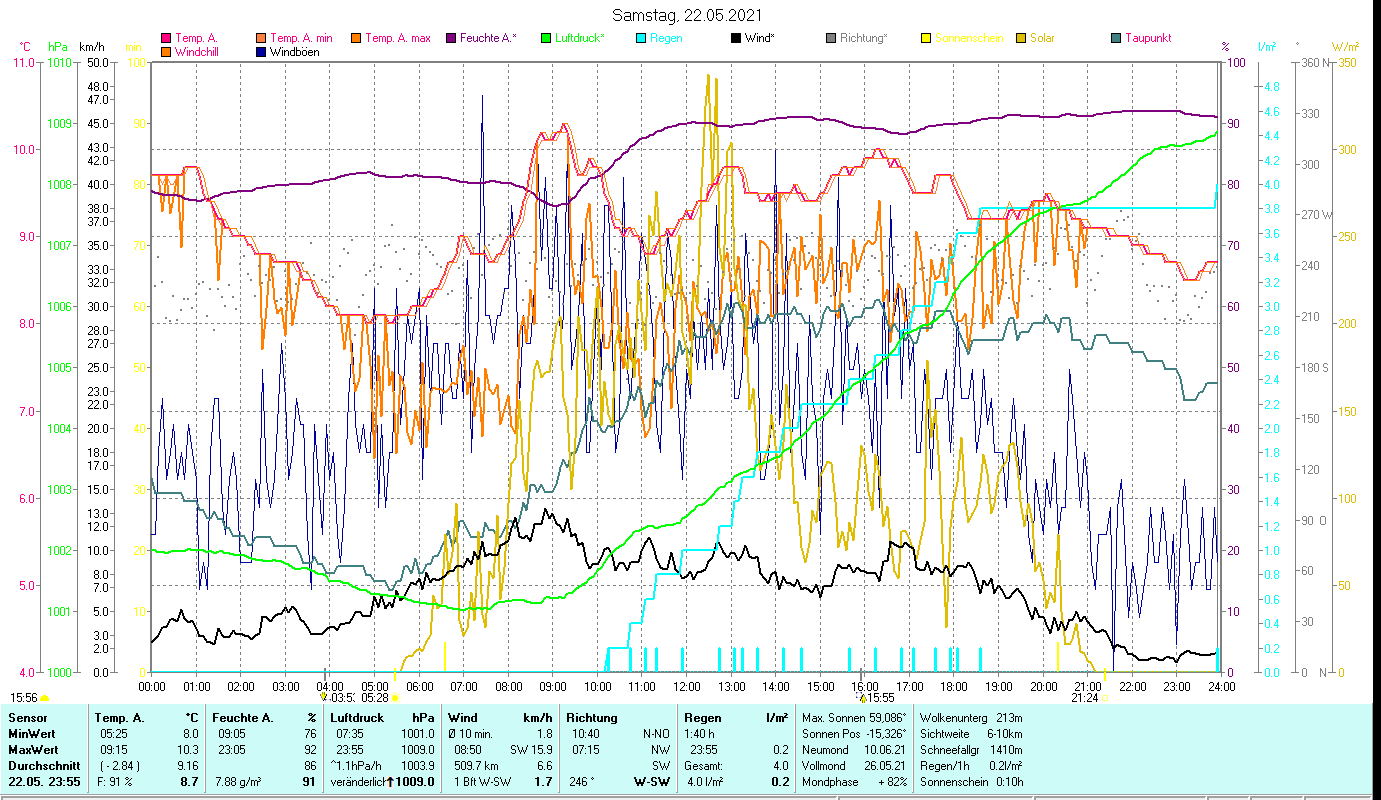Click the 'Richtung' table column header
Image resolution: width=1381 pixels, height=800 pixels.
click(592, 718)
